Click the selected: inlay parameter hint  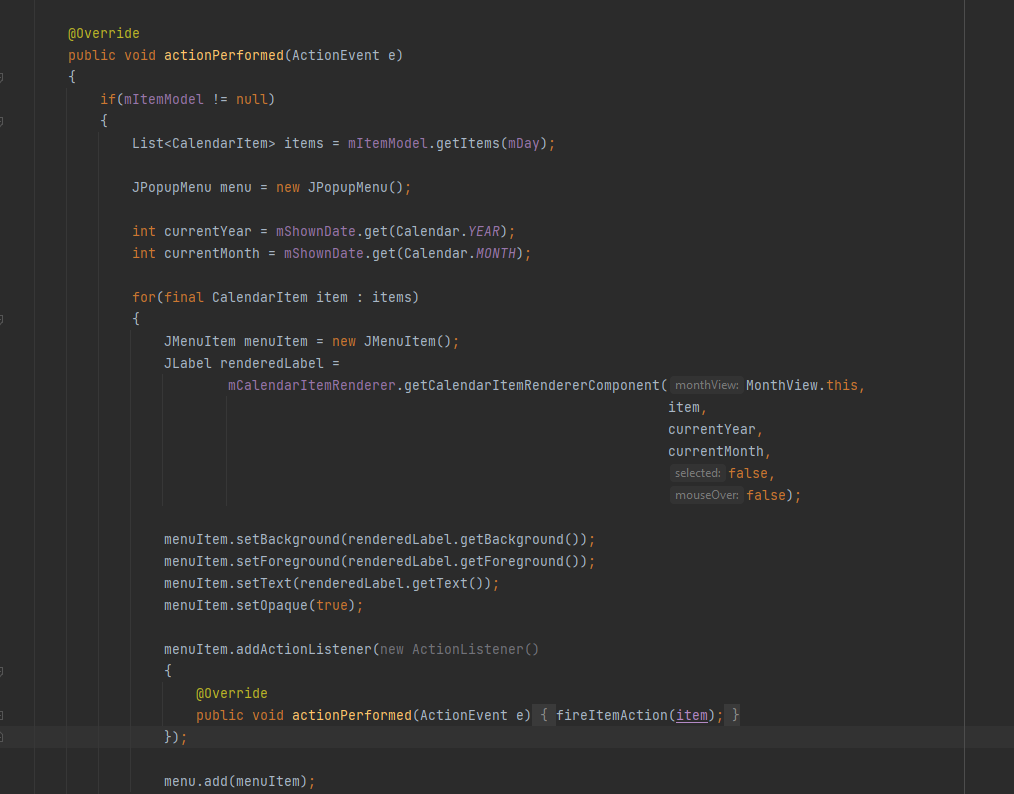point(697,472)
